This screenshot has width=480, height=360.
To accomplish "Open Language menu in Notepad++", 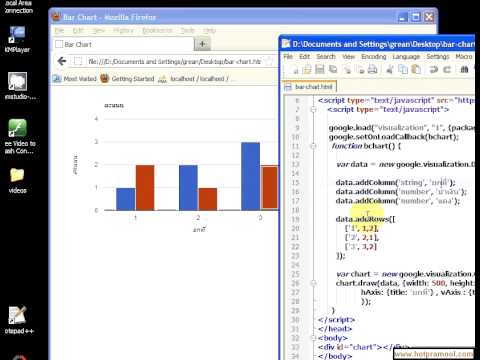I will (x=406, y=56).
